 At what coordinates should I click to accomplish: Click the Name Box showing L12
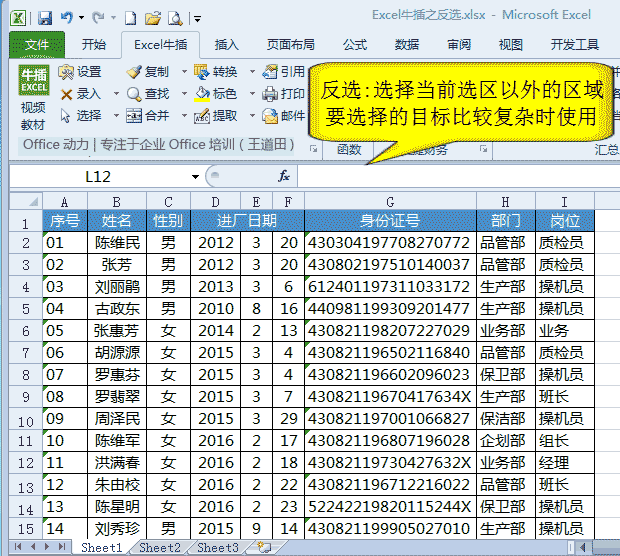tap(98, 176)
